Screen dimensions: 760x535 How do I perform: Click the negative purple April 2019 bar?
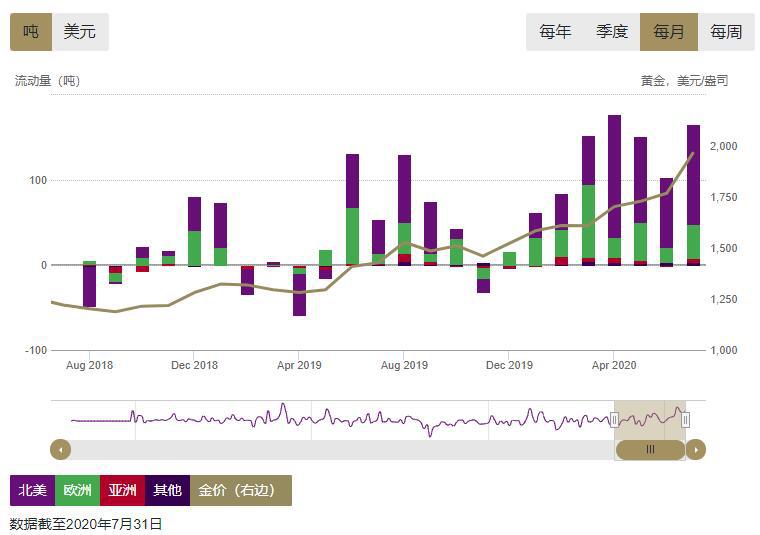coord(299,295)
